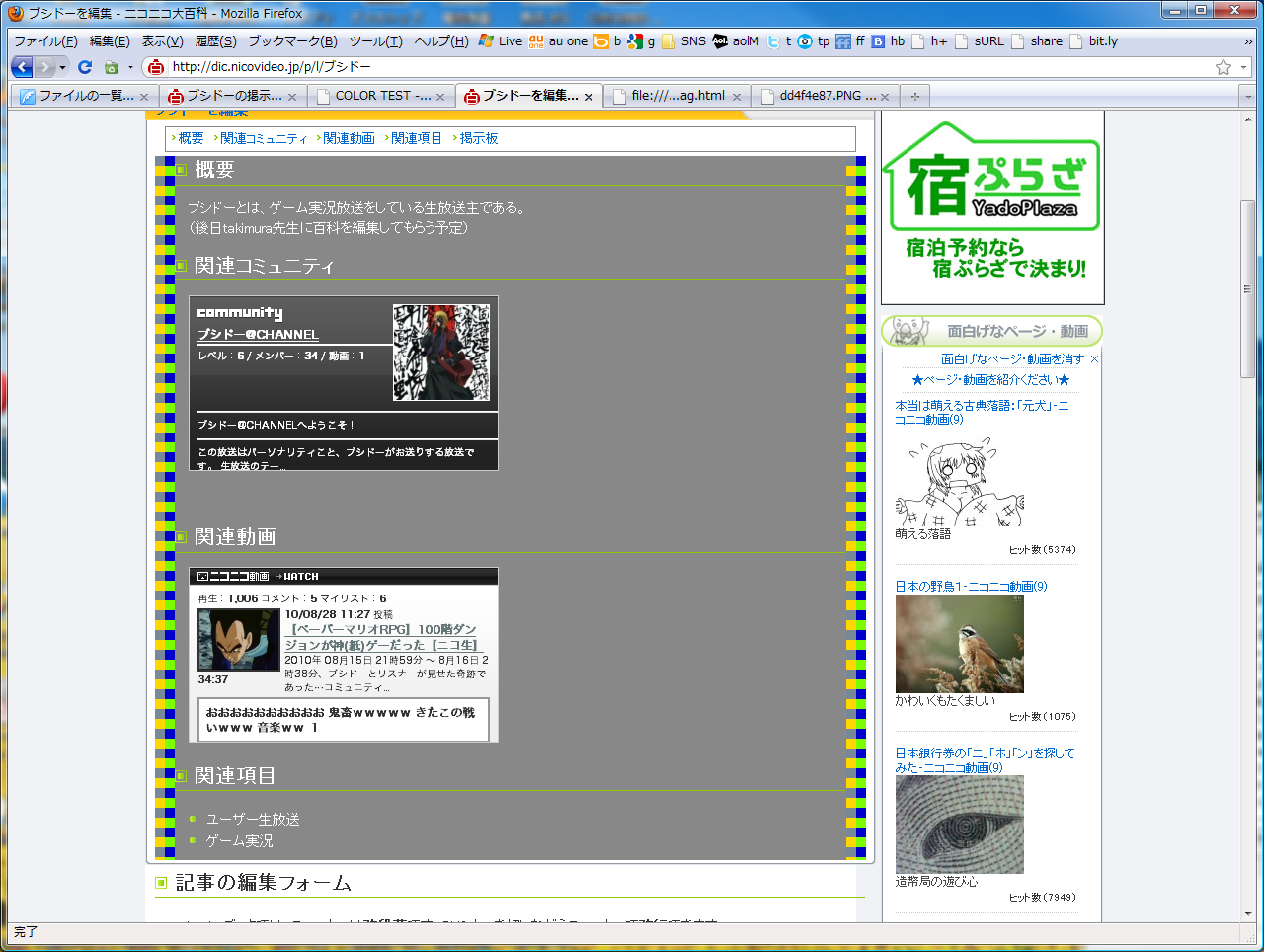Click the red site favicon in the address bar
Screen dimensions: 1264x952
156,67
